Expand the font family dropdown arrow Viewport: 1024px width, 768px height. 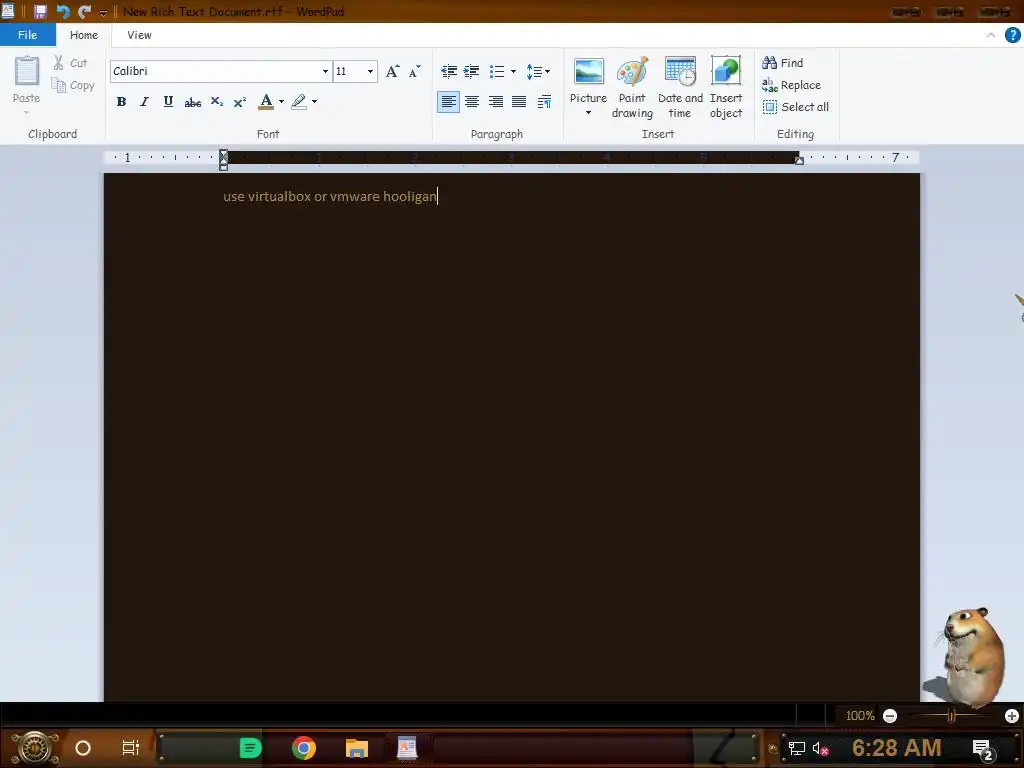point(325,71)
